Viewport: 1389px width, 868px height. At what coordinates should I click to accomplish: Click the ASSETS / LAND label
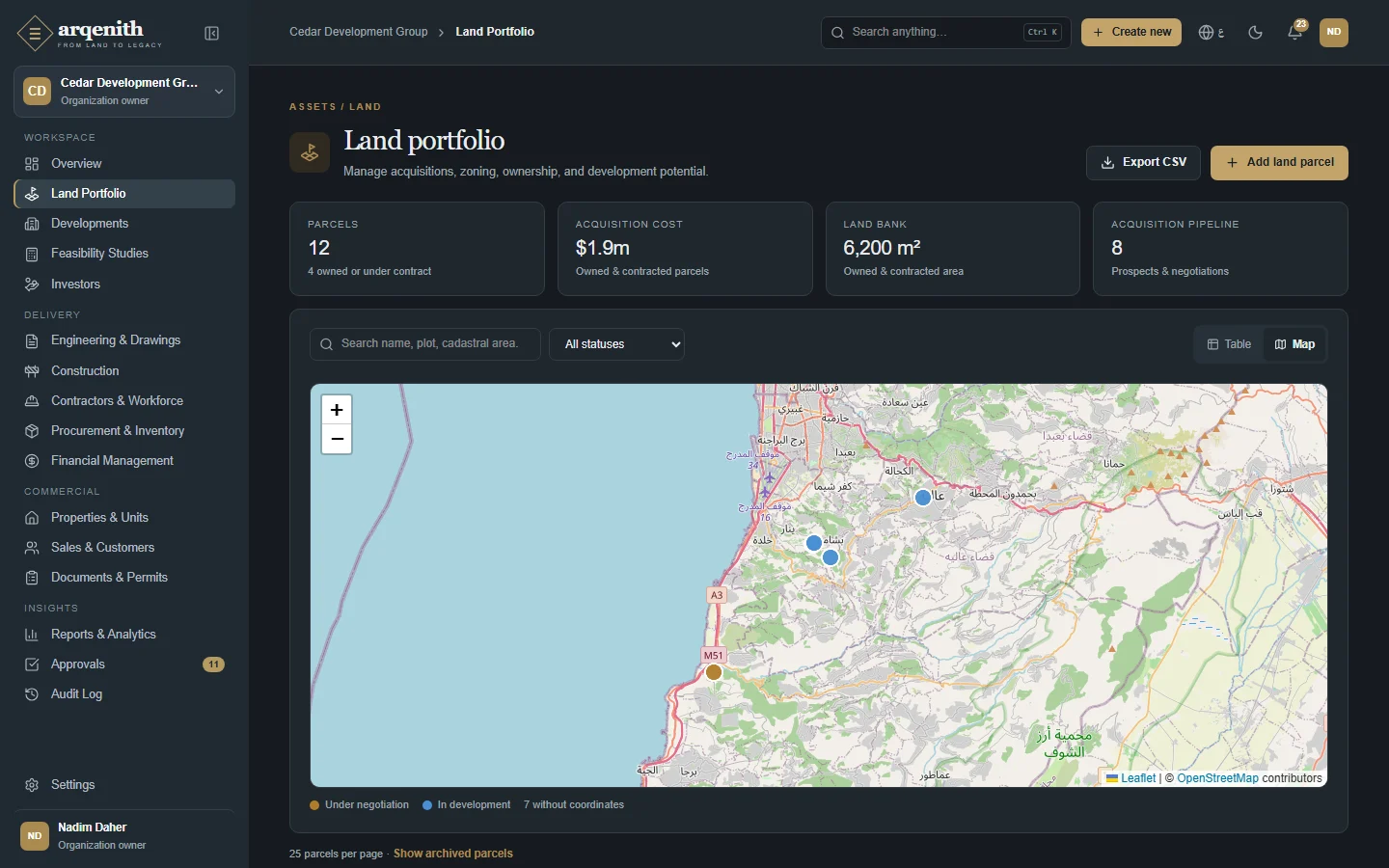pyautogui.click(x=335, y=107)
